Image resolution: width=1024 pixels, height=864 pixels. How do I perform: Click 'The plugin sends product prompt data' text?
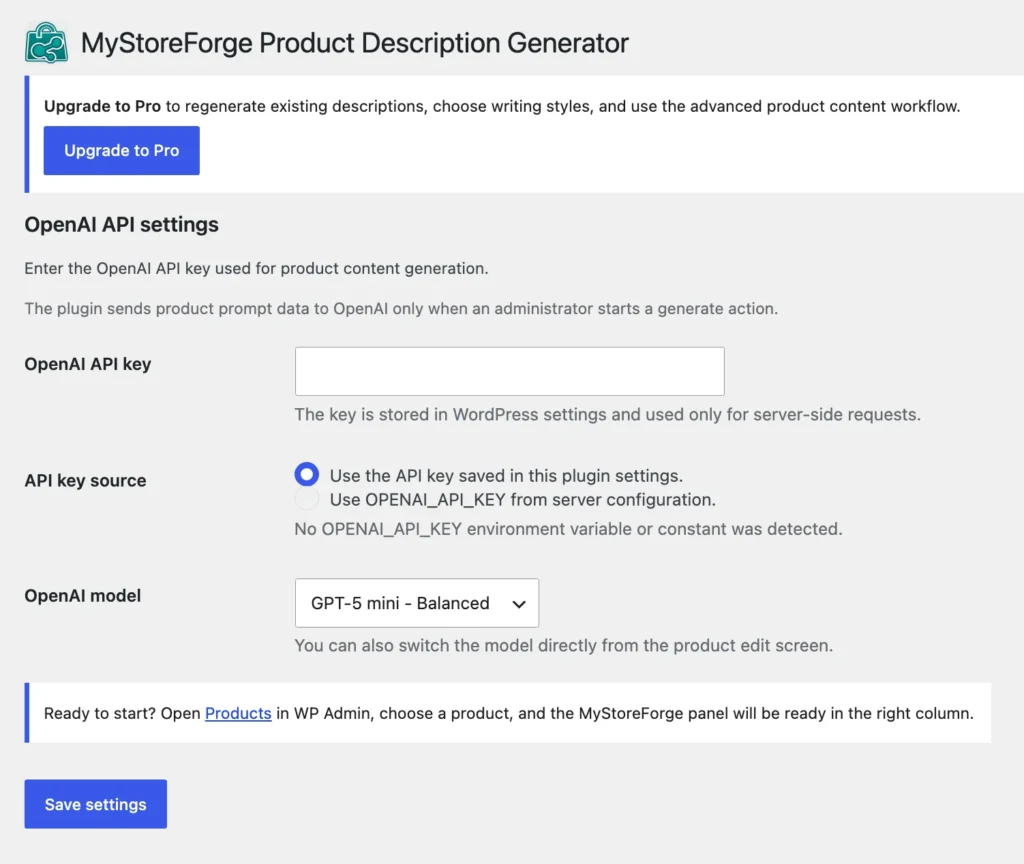pyautogui.click(x=401, y=308)
